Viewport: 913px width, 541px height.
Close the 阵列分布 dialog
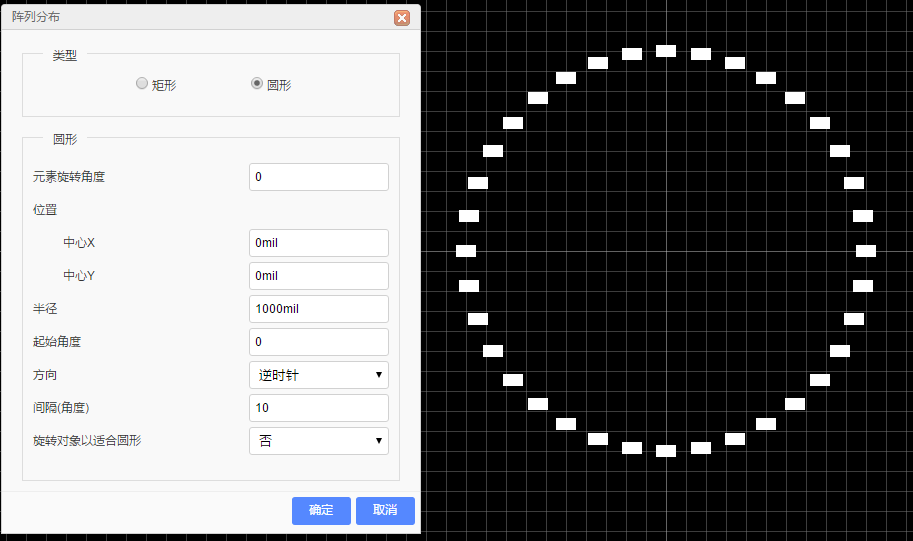click(x=402, y=18)
